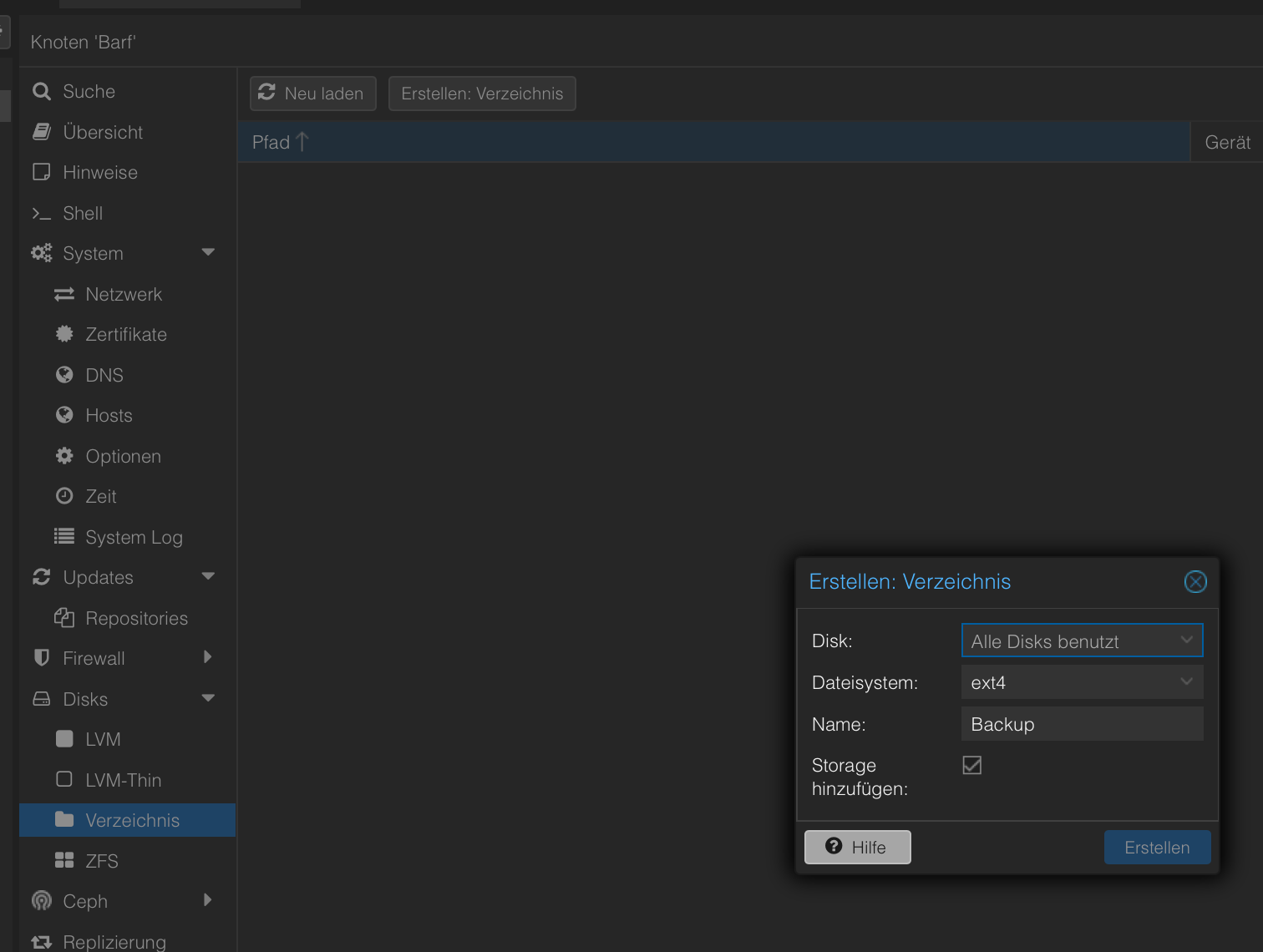Click the System gears icon
This screenshot has height=952, width=1263.
42,253
